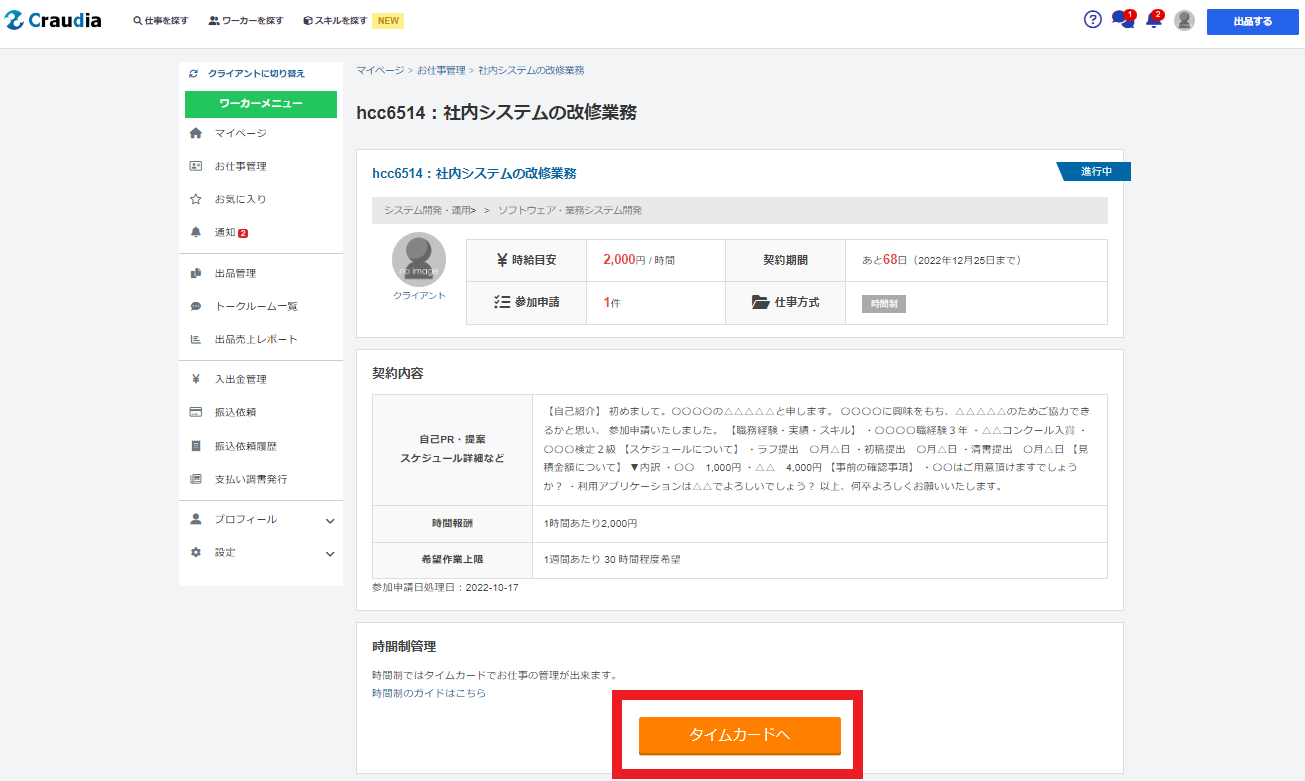Viewport: 1305px width, 781px height.
Task: Click the client no-image profile thumbnail
Action: [x=419, y=260]
